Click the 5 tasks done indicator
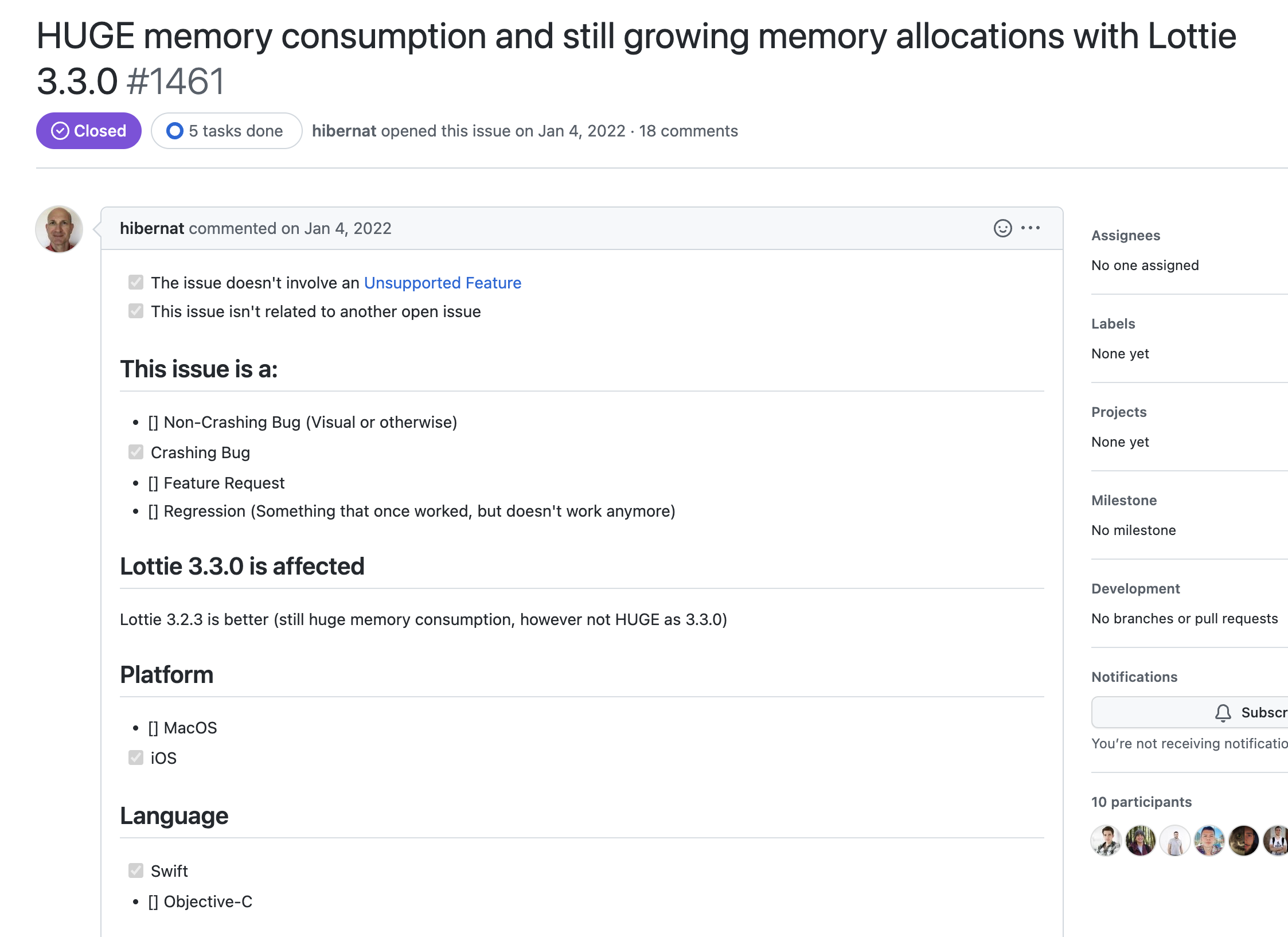The width and height of the screenshot is (1288, 937). [x=227, y=131]
